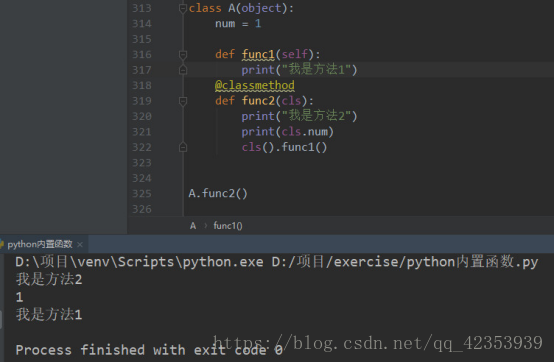
Task: Close the python内置函数 run tab
Action: click(x=80, y=245)
